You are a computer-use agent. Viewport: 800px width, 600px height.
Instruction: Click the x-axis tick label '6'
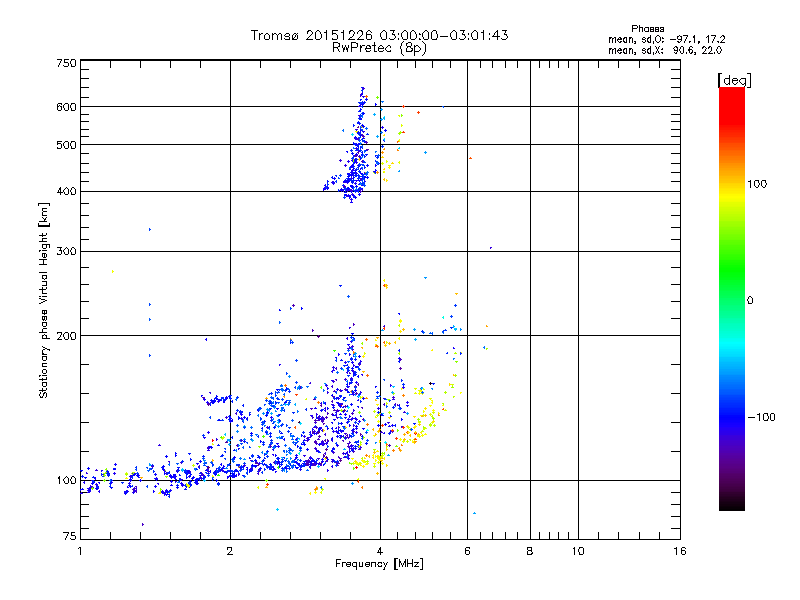tap(467, 551)
